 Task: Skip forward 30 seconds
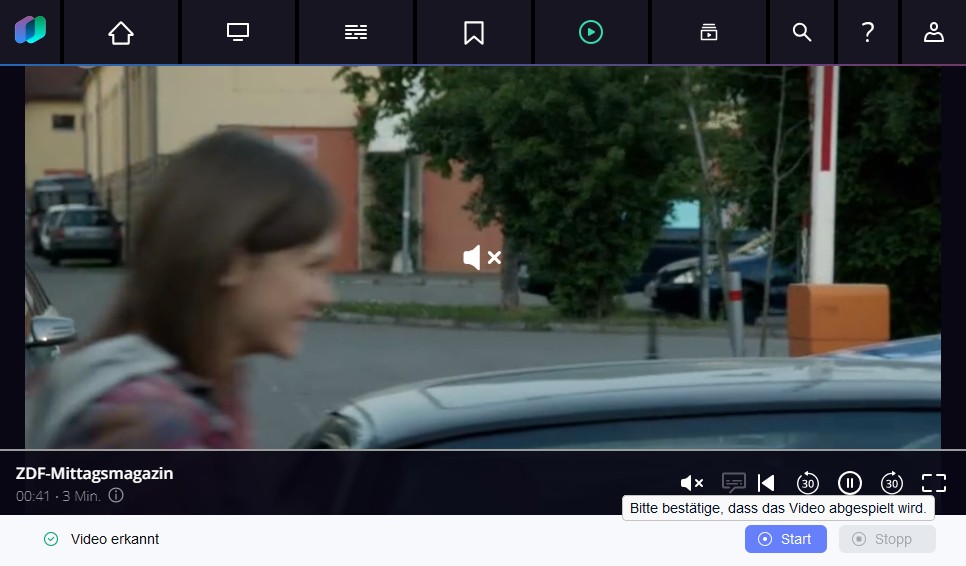click(x=891, y=483)
